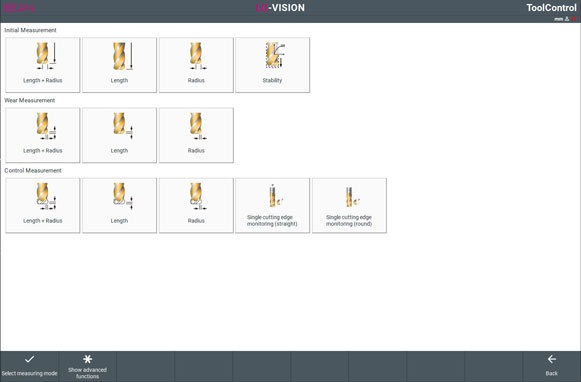The width and height of the screenshot is (581, 382).
Task: Select Control Measurement Length + Radius tile
Action: tap(43, 205)
